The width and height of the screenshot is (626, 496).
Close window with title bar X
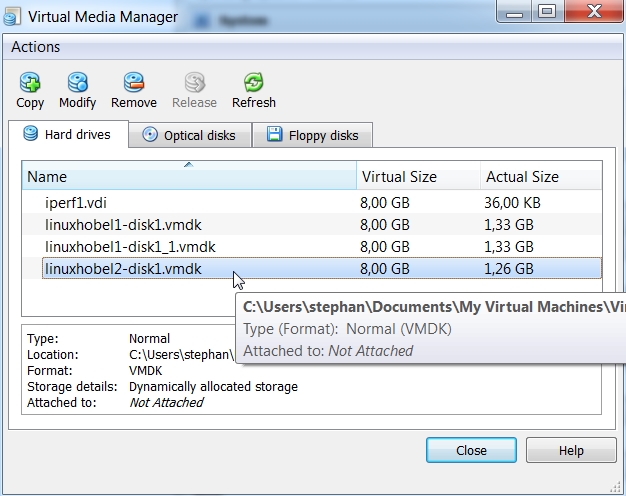(x=594, y=12)
